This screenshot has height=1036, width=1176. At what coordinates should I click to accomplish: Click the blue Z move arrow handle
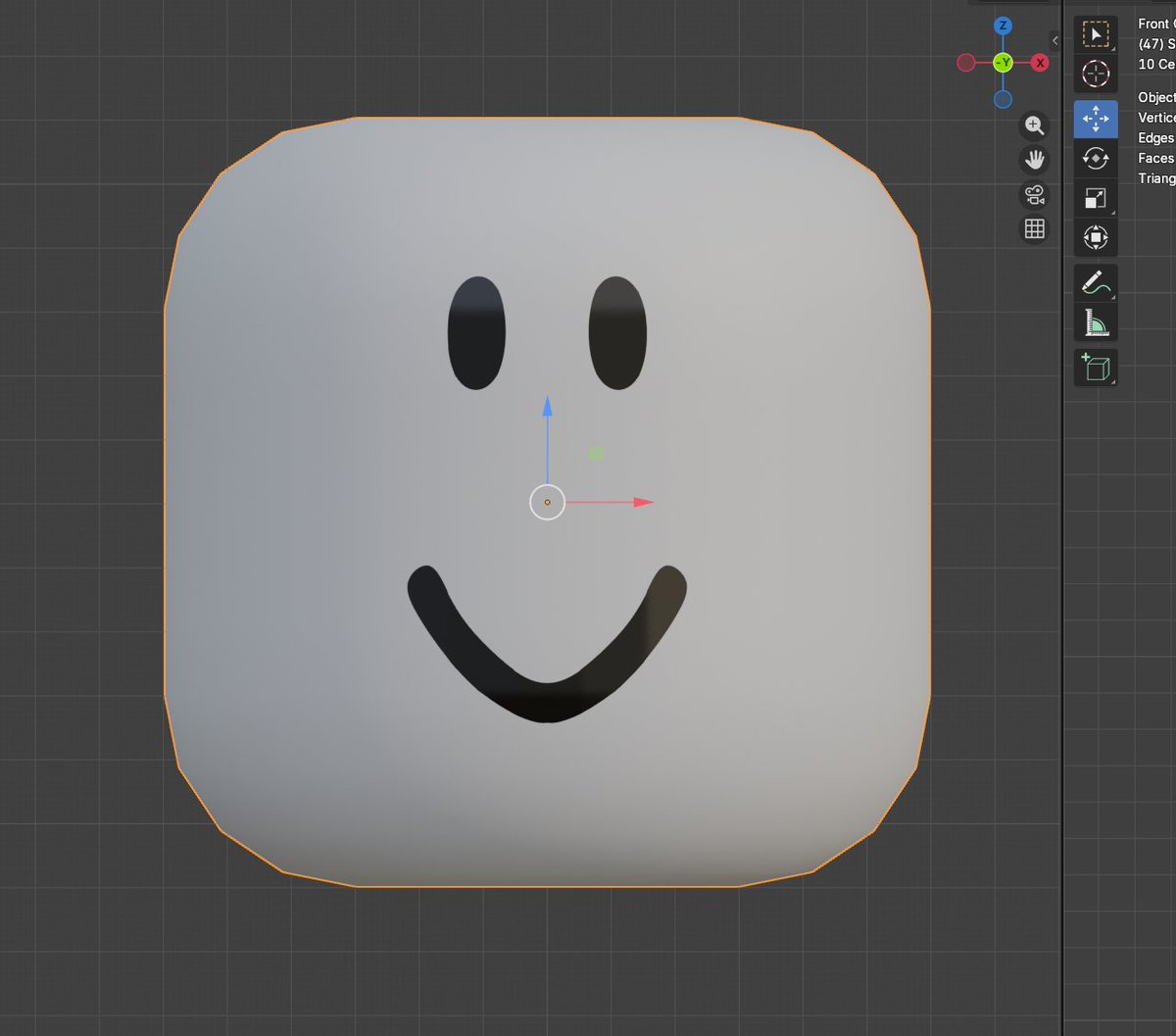(548, 406)
